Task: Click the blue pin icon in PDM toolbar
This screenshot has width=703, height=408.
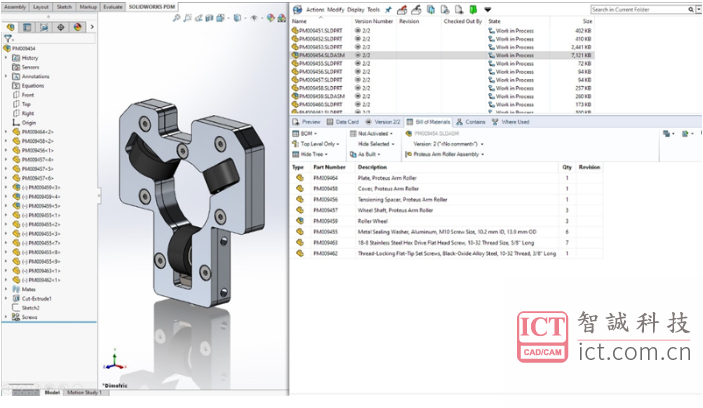Action: coord(388,9)
